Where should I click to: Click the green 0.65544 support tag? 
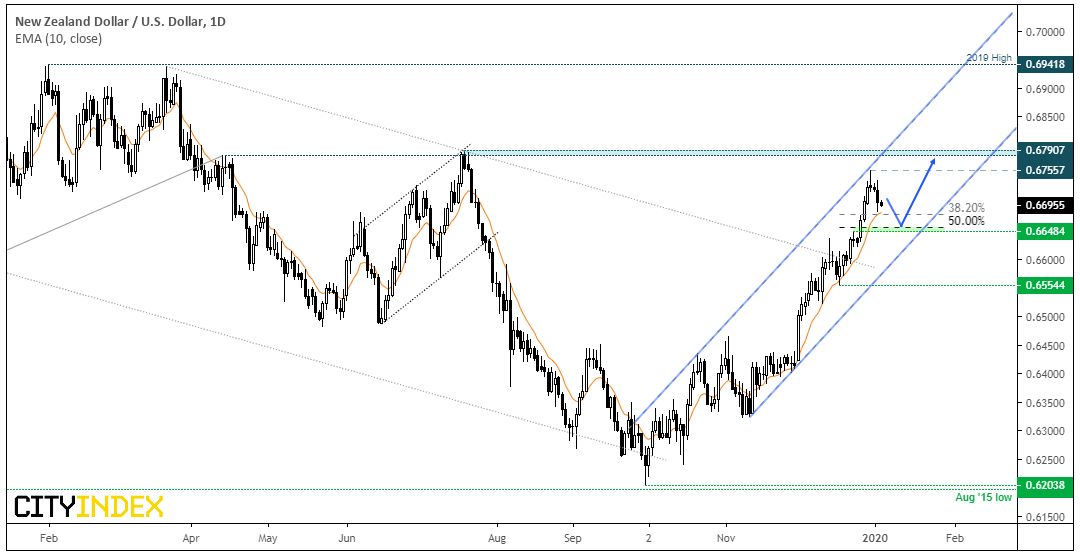(x=1046, y=285)
